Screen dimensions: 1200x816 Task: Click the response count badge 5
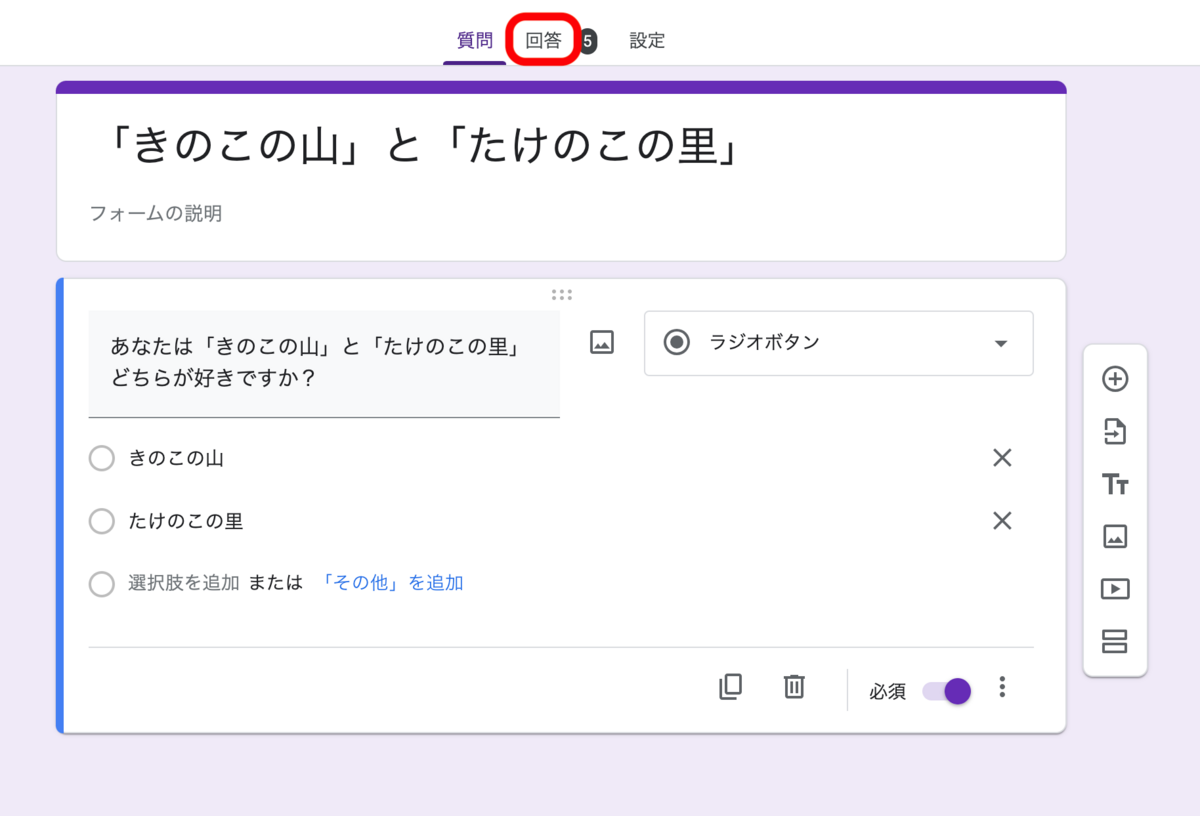pyautogui.click(x=588, y=41)
